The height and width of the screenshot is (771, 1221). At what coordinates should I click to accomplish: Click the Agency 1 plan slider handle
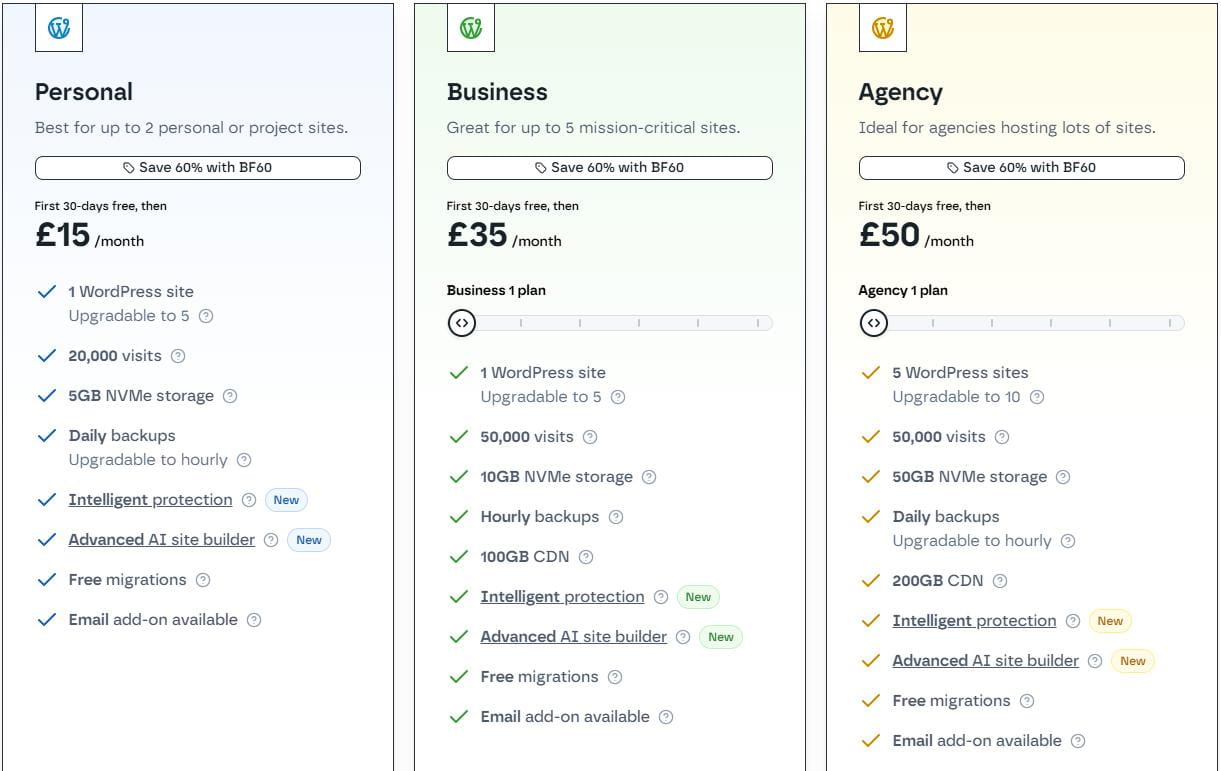874,323
